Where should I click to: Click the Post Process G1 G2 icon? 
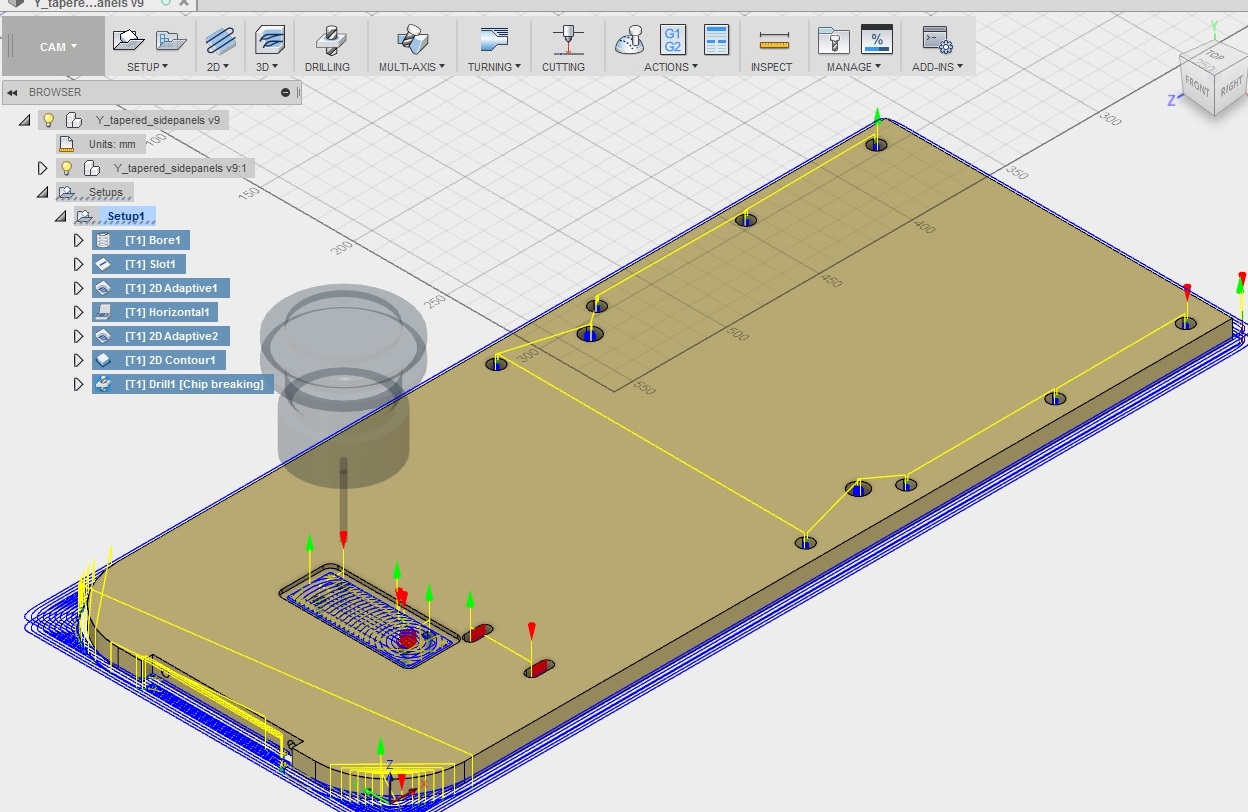coord(673,40)
